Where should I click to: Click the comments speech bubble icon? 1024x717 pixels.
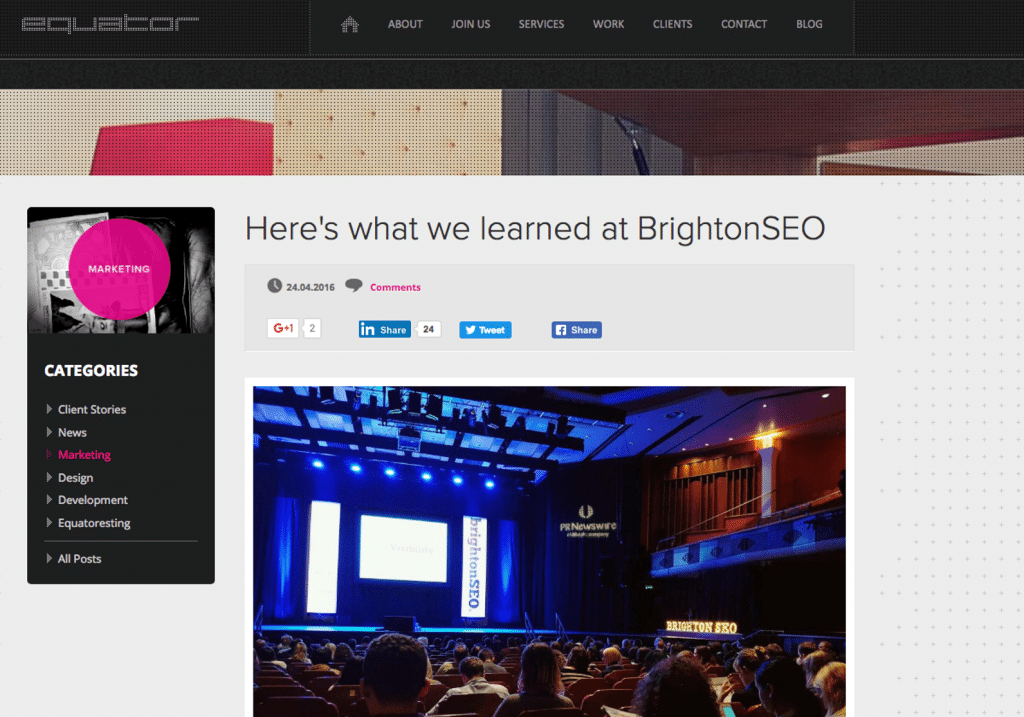point(353,285)
